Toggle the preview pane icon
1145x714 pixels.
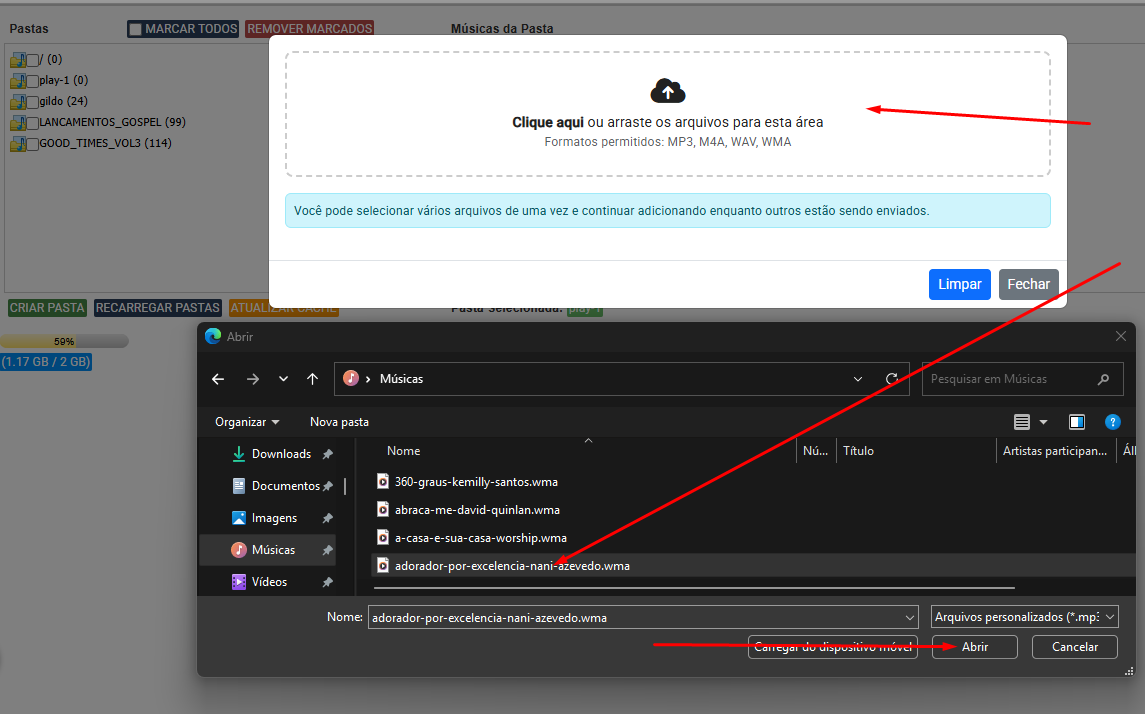(x=1077, y=422)
